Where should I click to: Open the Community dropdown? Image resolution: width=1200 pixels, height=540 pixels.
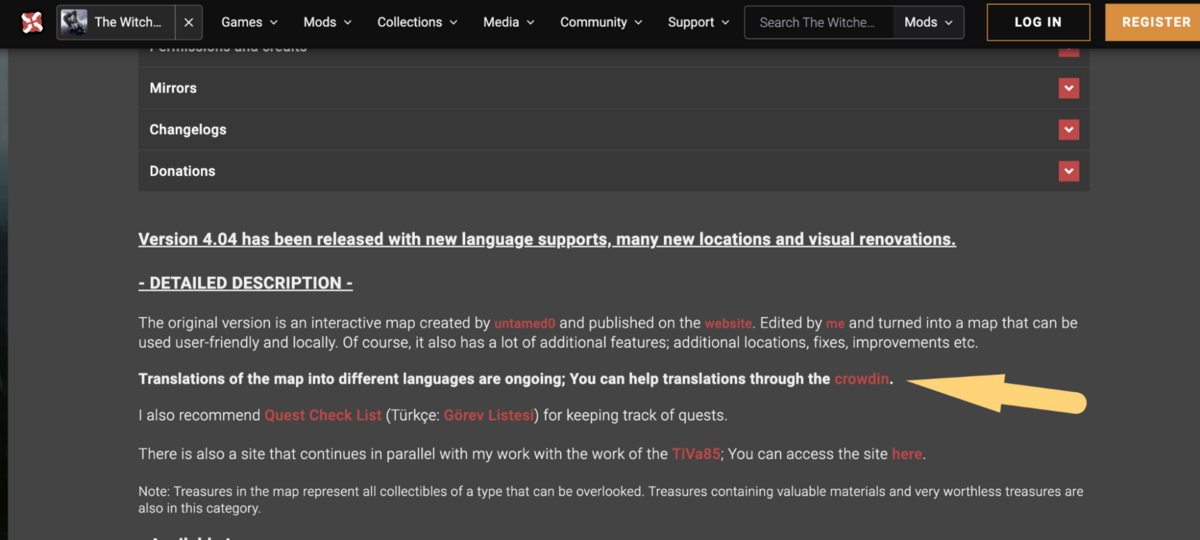coord(601,22)
